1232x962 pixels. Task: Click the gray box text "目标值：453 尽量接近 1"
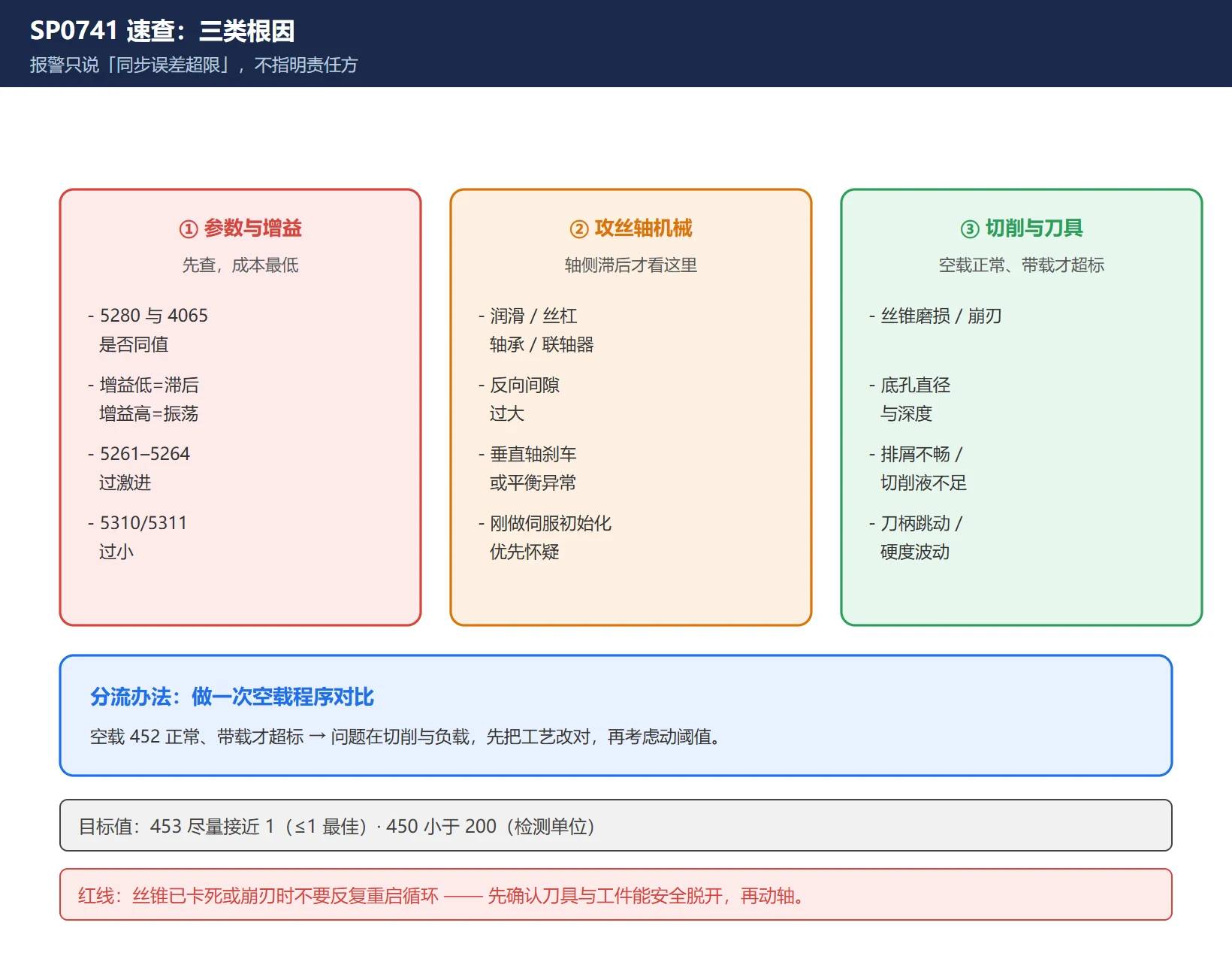[337, 826]
